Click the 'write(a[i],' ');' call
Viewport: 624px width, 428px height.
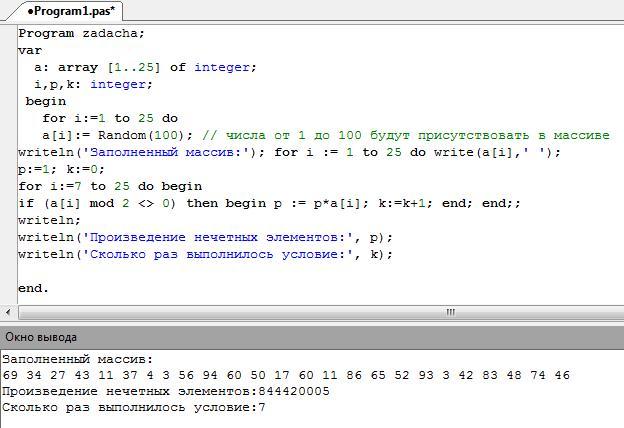click(497, 152)
